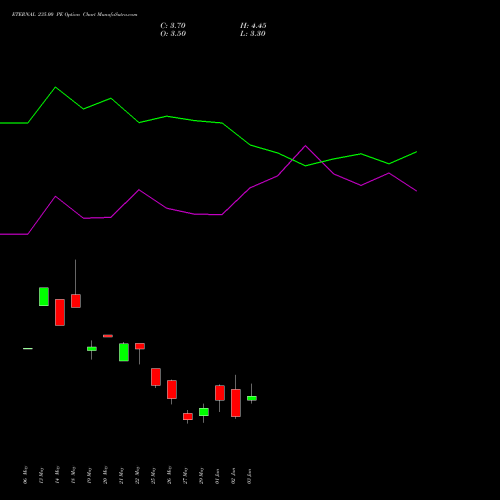This screenshot has width=500, height=500.
Task: Select the large red candle above 02 Jun
Action: pos(236,403)
